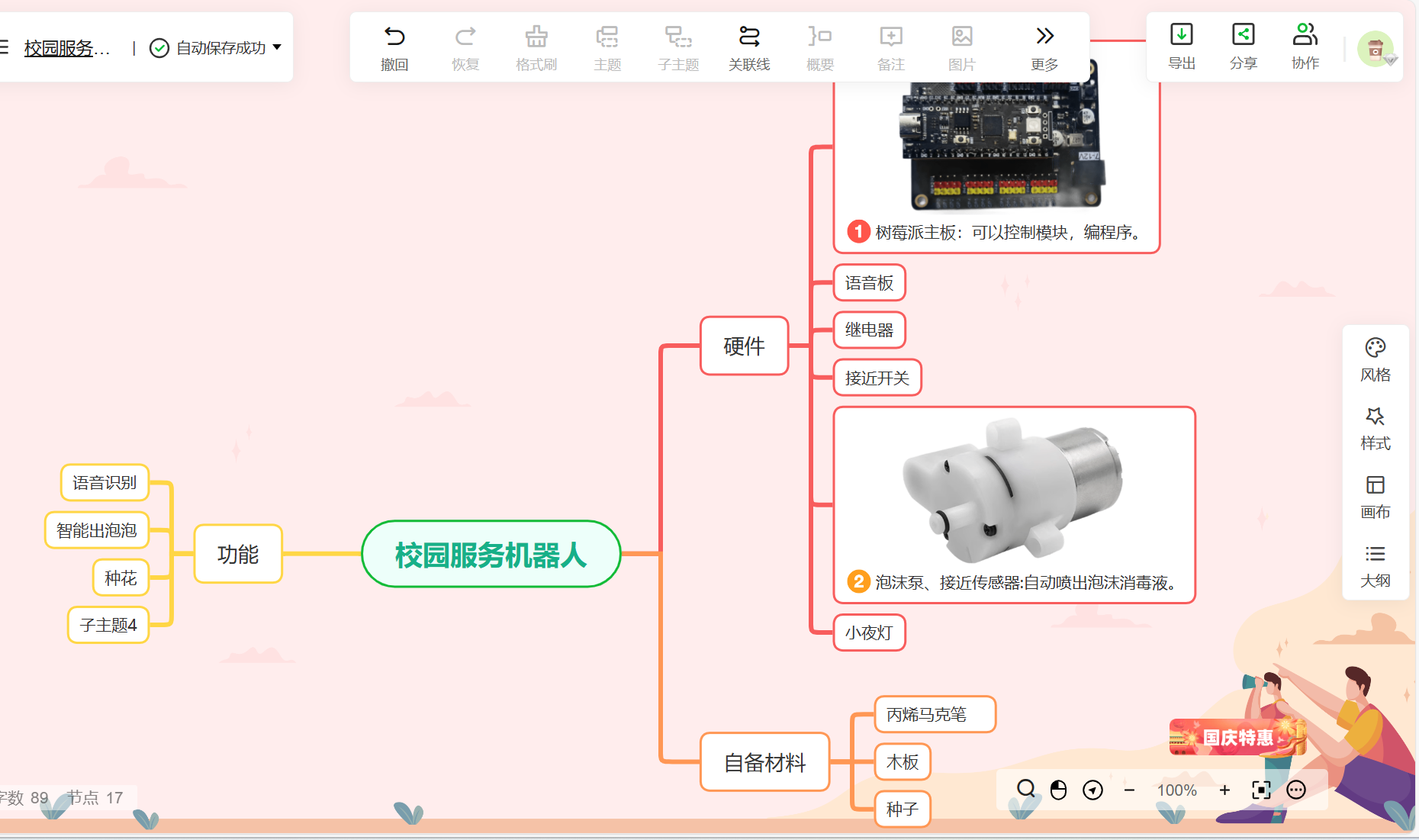Click the 泡沫泵、接近传感器 caption text
The image size is (1419, 840).
tap(1028, 582)
